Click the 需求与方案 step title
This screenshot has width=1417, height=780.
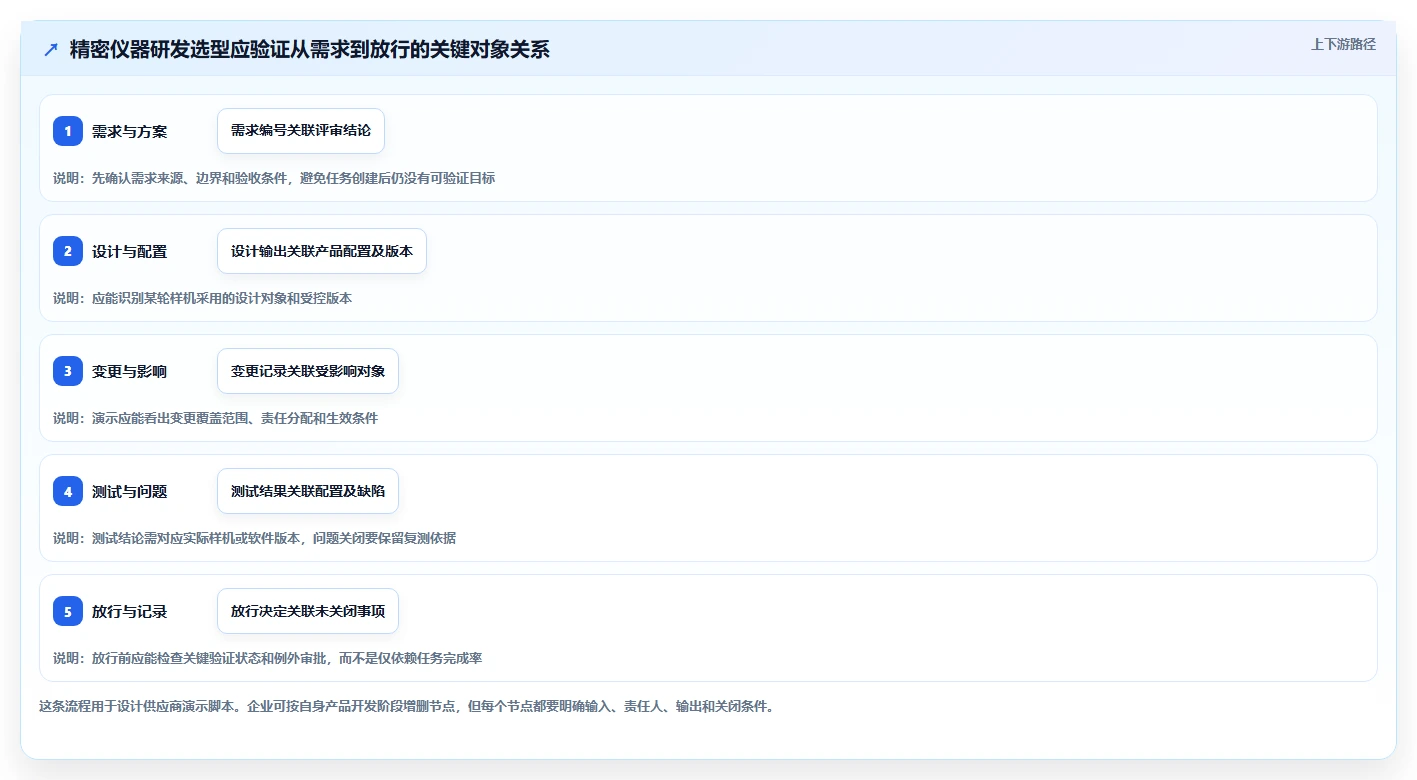point(129,131)
